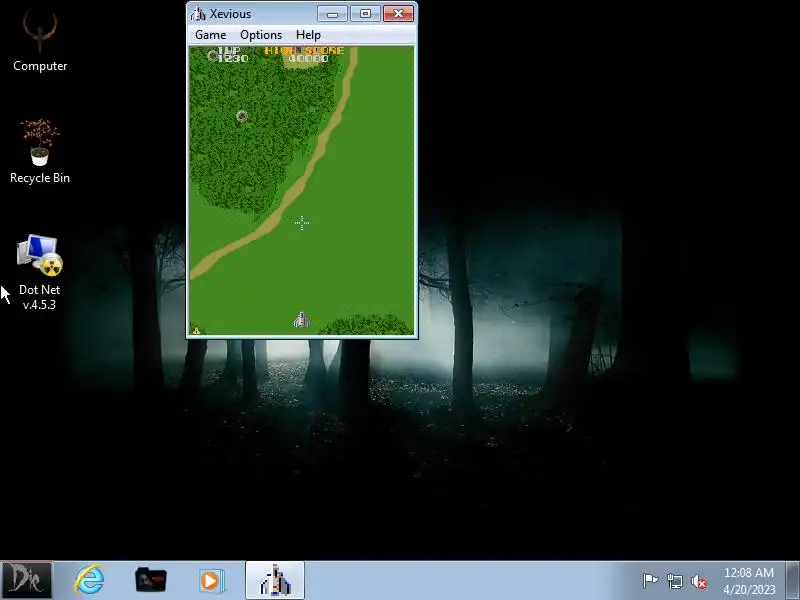This screenshot has height=600, width=800.
Task: Click the Xevious title bar app icon
Action: [x=198, y=14]
